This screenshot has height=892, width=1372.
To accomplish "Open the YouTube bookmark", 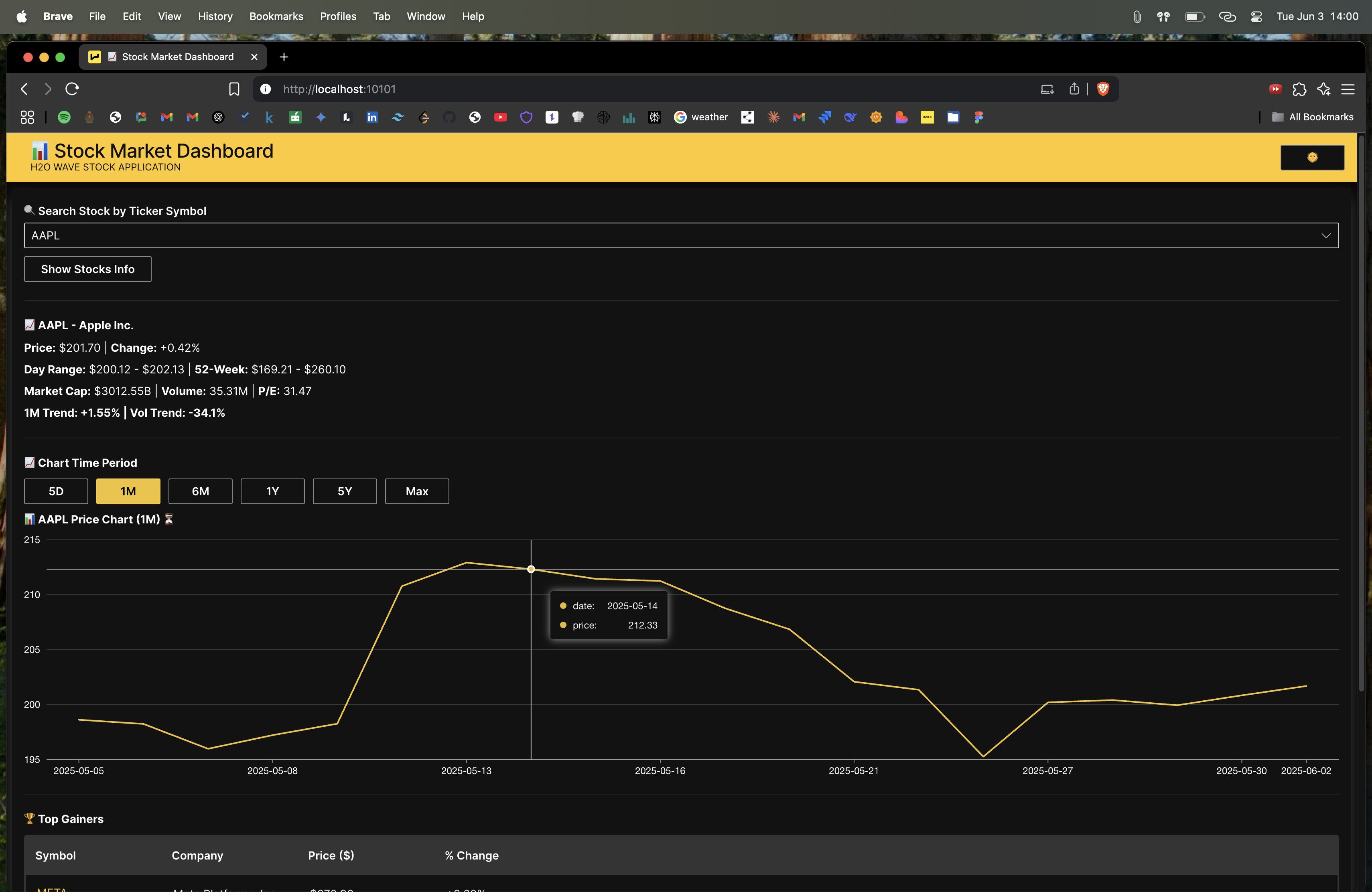I will point(500,117).
